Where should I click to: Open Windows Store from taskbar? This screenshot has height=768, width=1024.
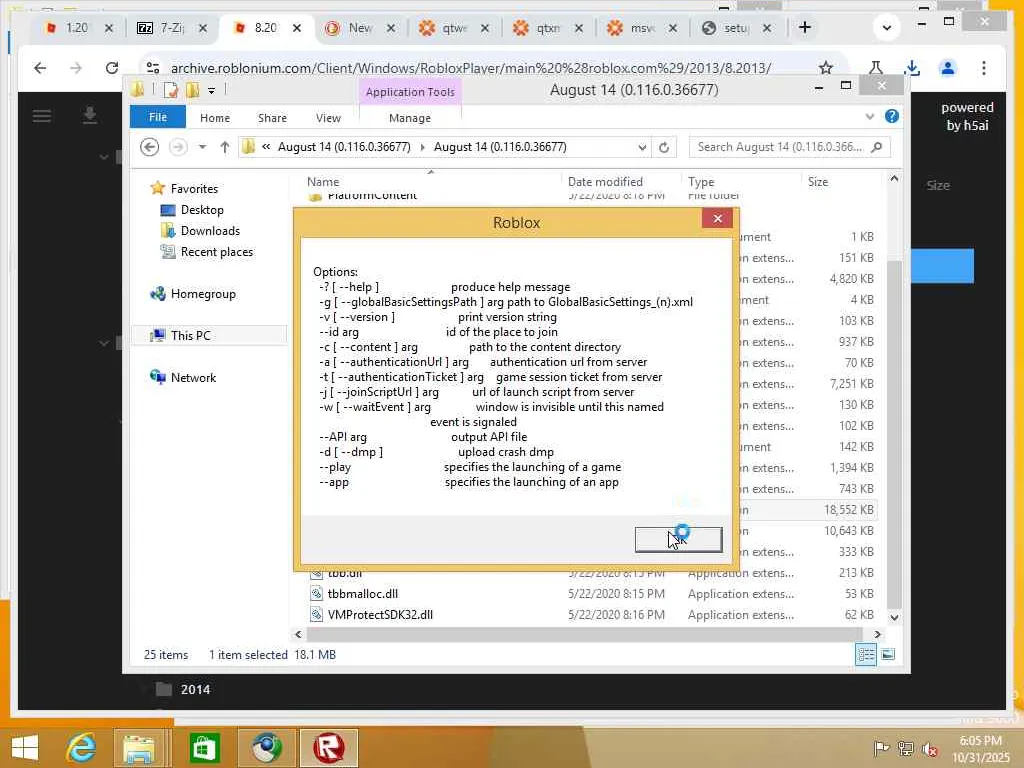pyautogui.click(x=204, y=748)
